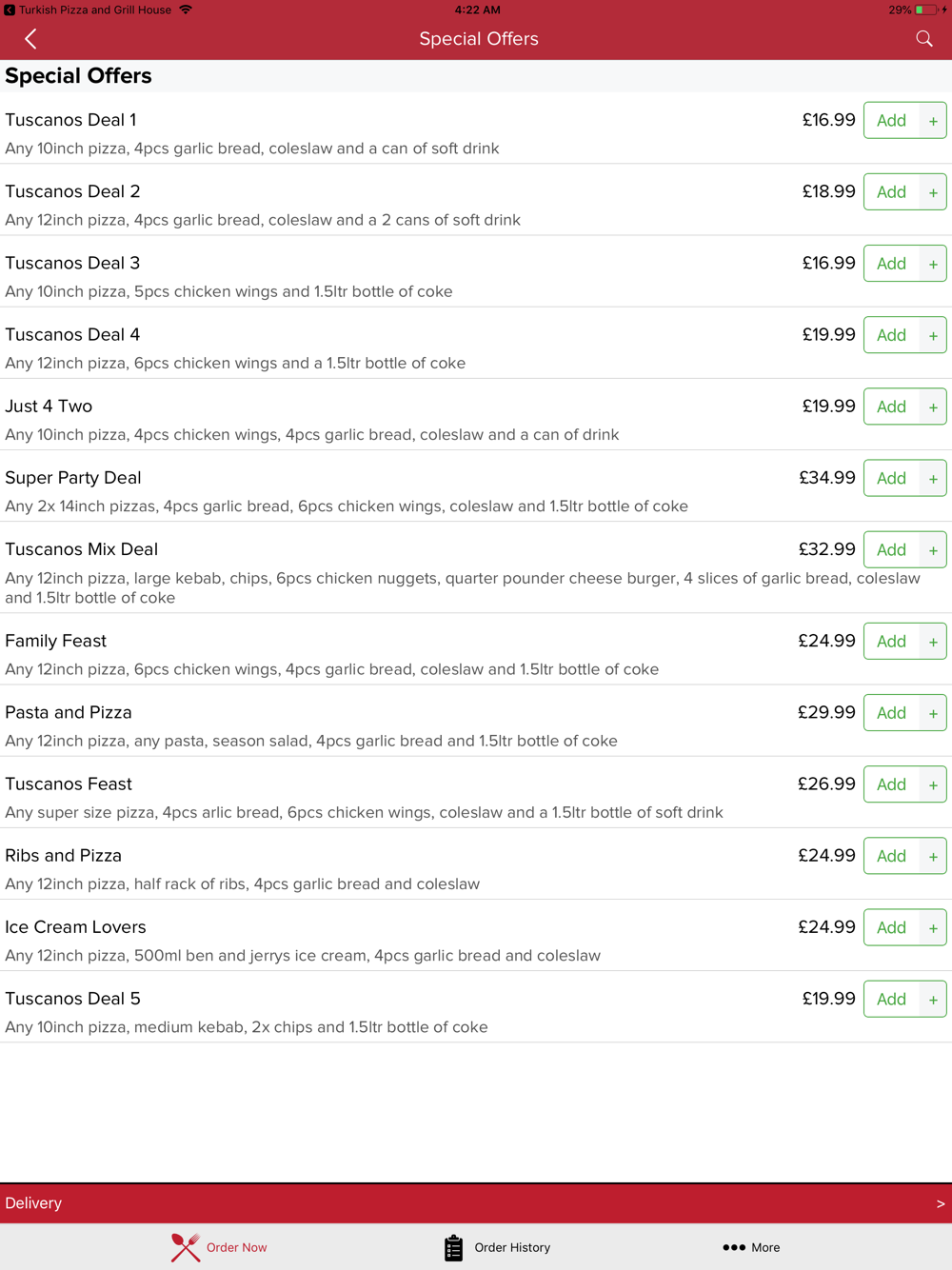Tap the plus icon for Family Feast
952x1270 pixels.
tap(933, 643)
